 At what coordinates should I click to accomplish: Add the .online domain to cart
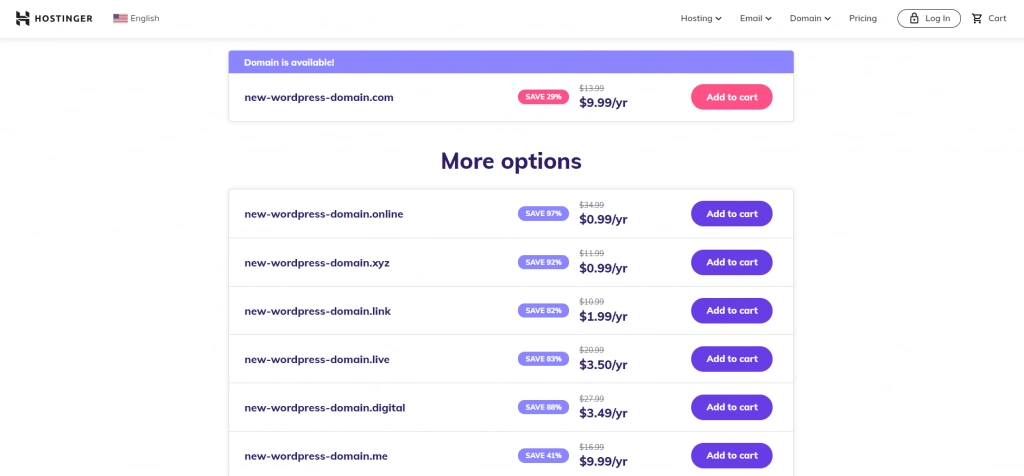tap(731, 214)
